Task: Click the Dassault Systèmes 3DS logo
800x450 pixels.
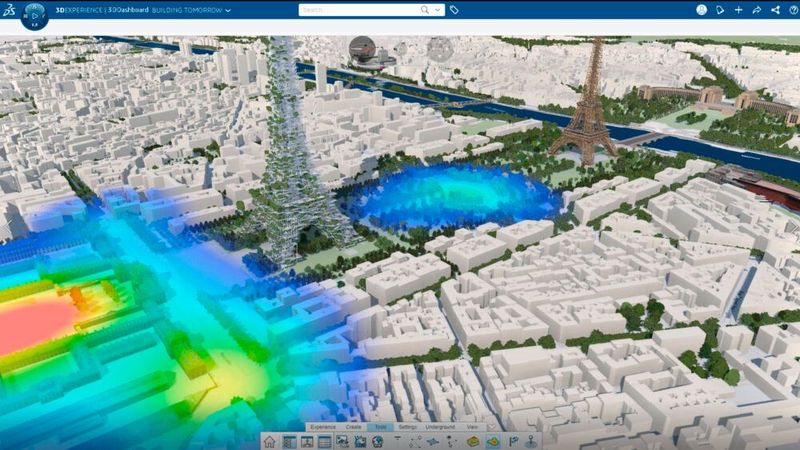Action: (9, 10)
